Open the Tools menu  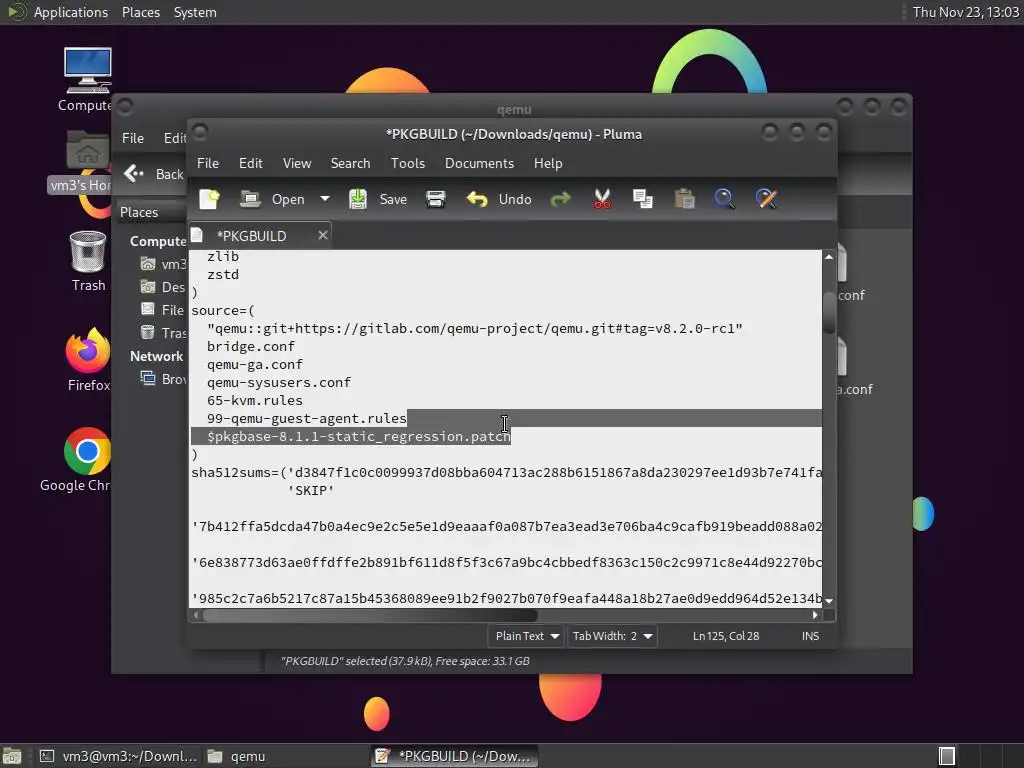(x=408, y=163)
